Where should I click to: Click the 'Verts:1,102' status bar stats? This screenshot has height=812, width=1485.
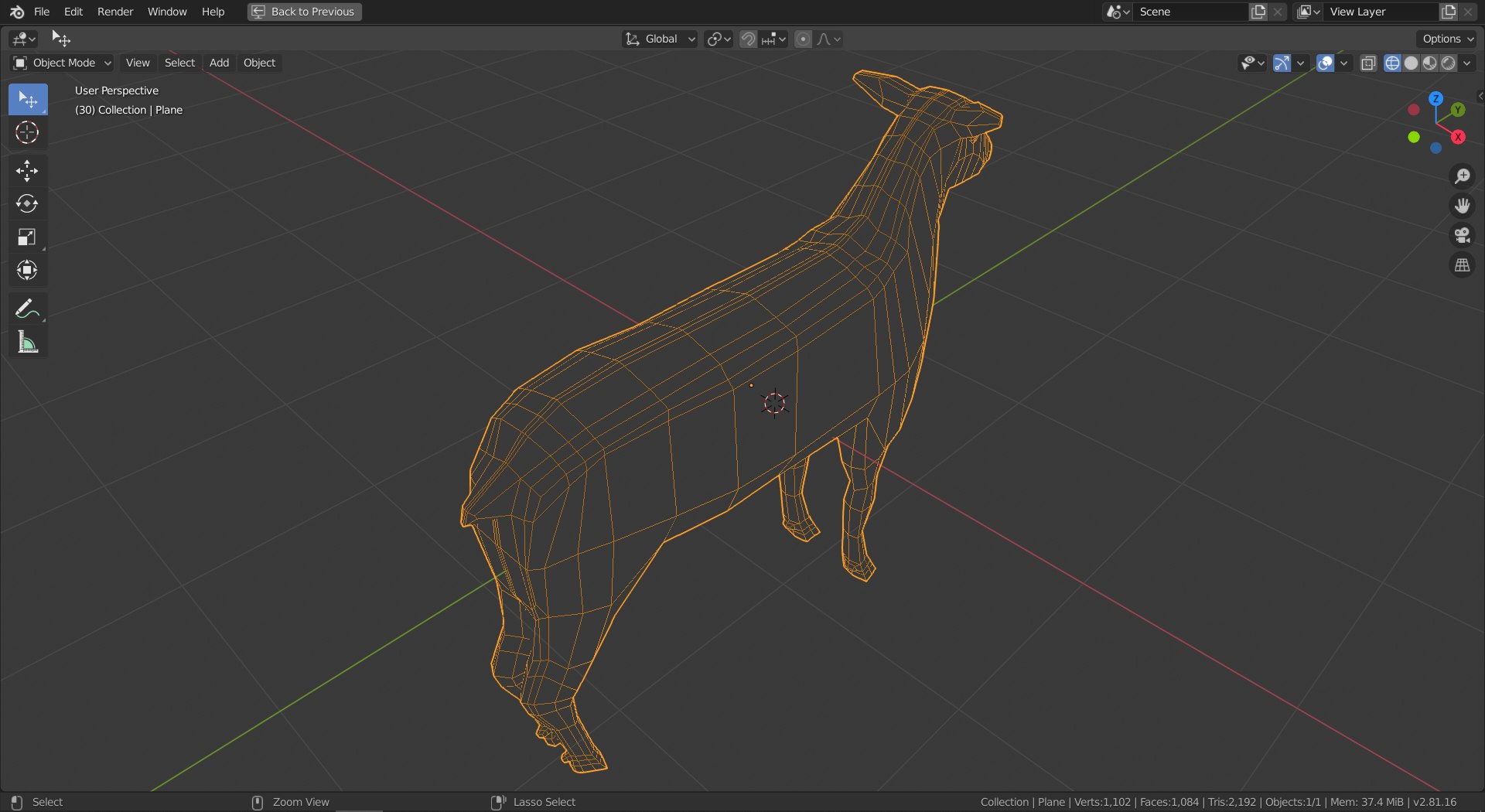1102,802
